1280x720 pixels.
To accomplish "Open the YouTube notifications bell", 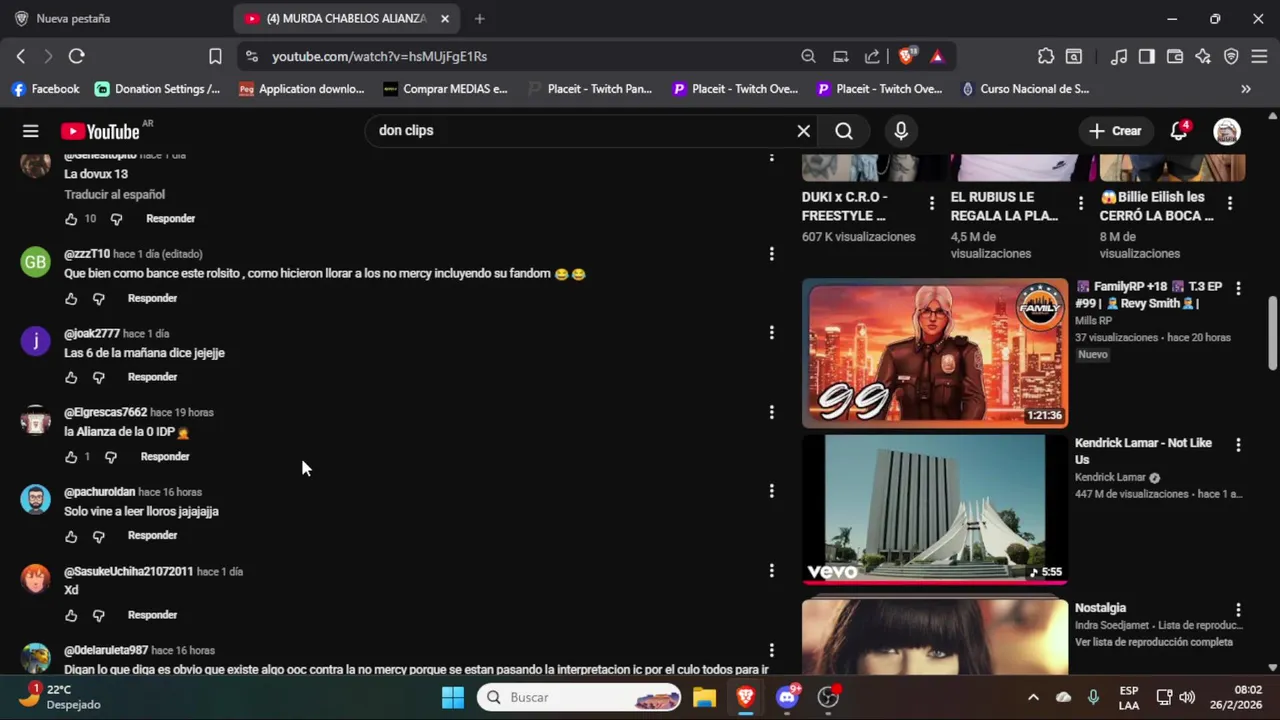I will click(x=1179, y=131).
